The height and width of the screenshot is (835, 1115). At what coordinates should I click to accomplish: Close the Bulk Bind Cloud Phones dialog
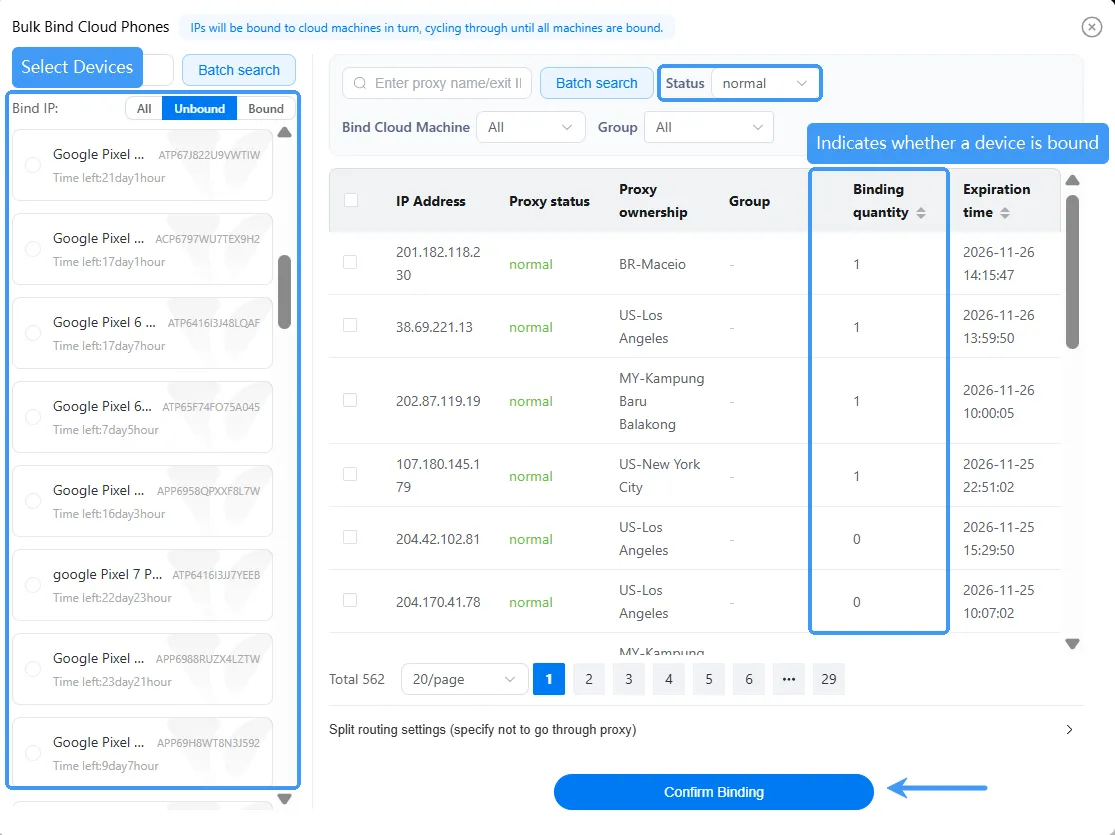(1092, 27)
